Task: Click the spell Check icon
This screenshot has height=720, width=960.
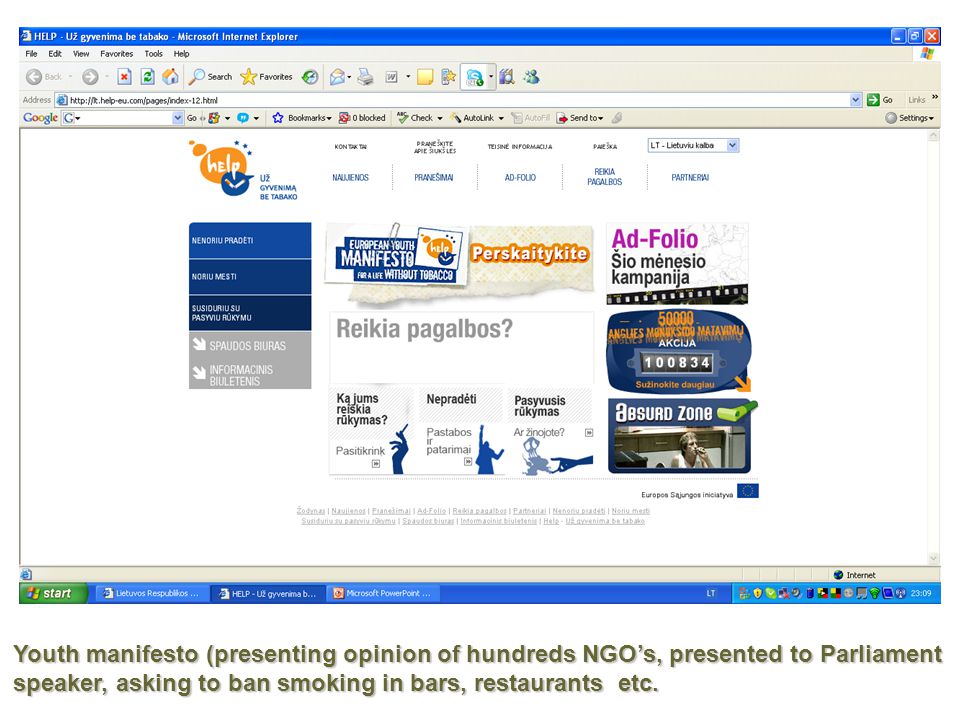Action: tap(402, 118)
